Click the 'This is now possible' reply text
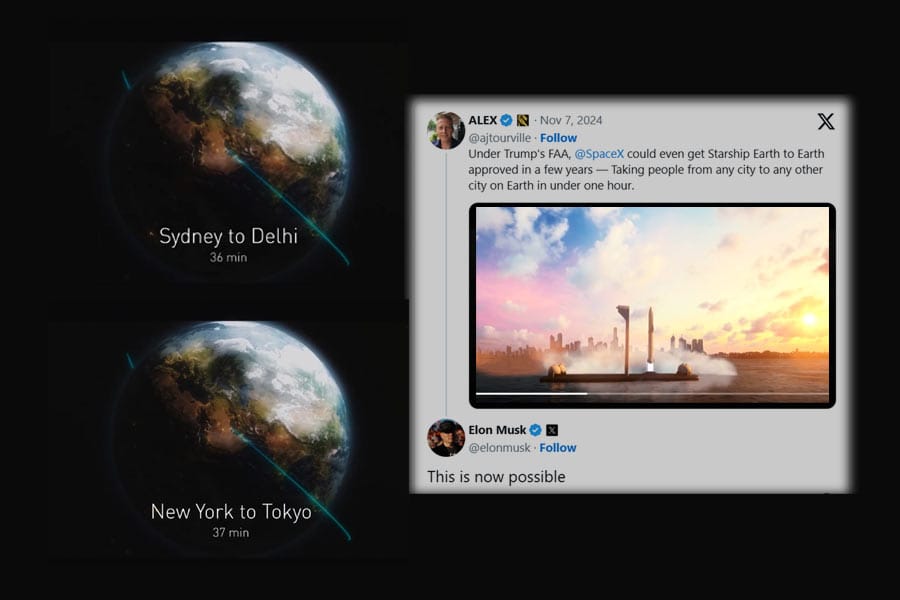The width and height of the screenshot is (900, 600). point(496,477)
